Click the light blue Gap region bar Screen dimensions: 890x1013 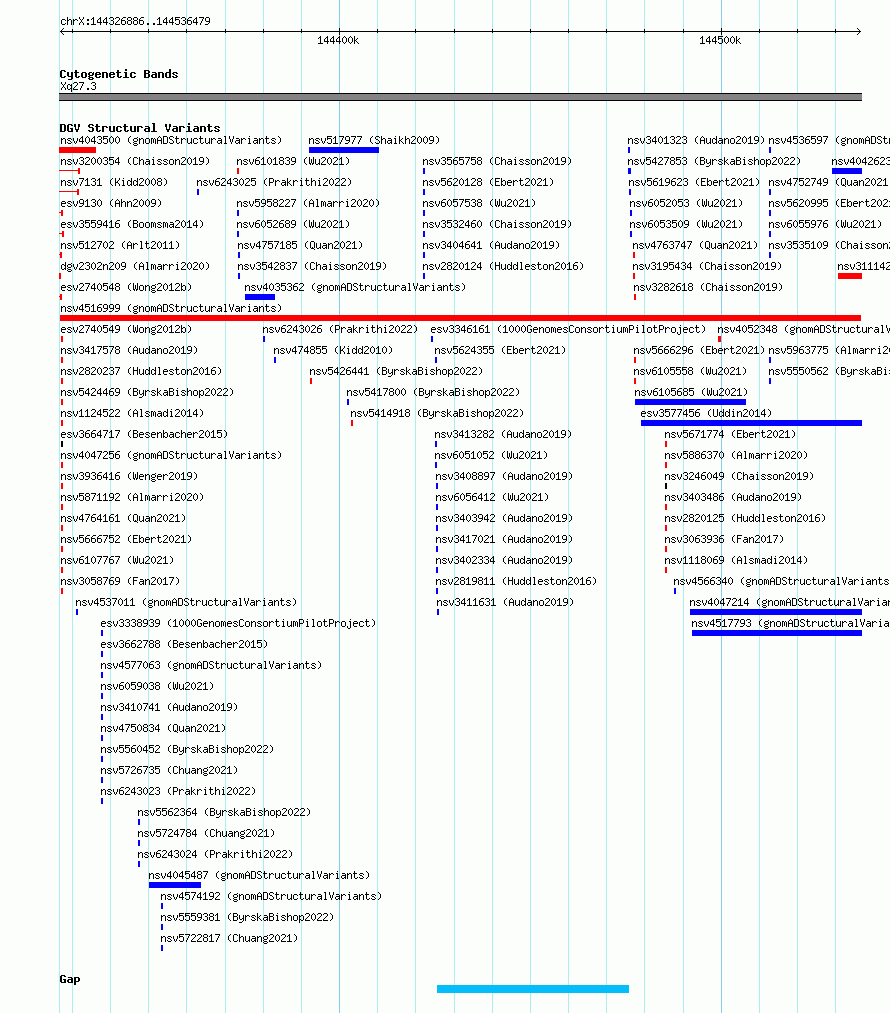pyautogui.click(x=533, y=989)
